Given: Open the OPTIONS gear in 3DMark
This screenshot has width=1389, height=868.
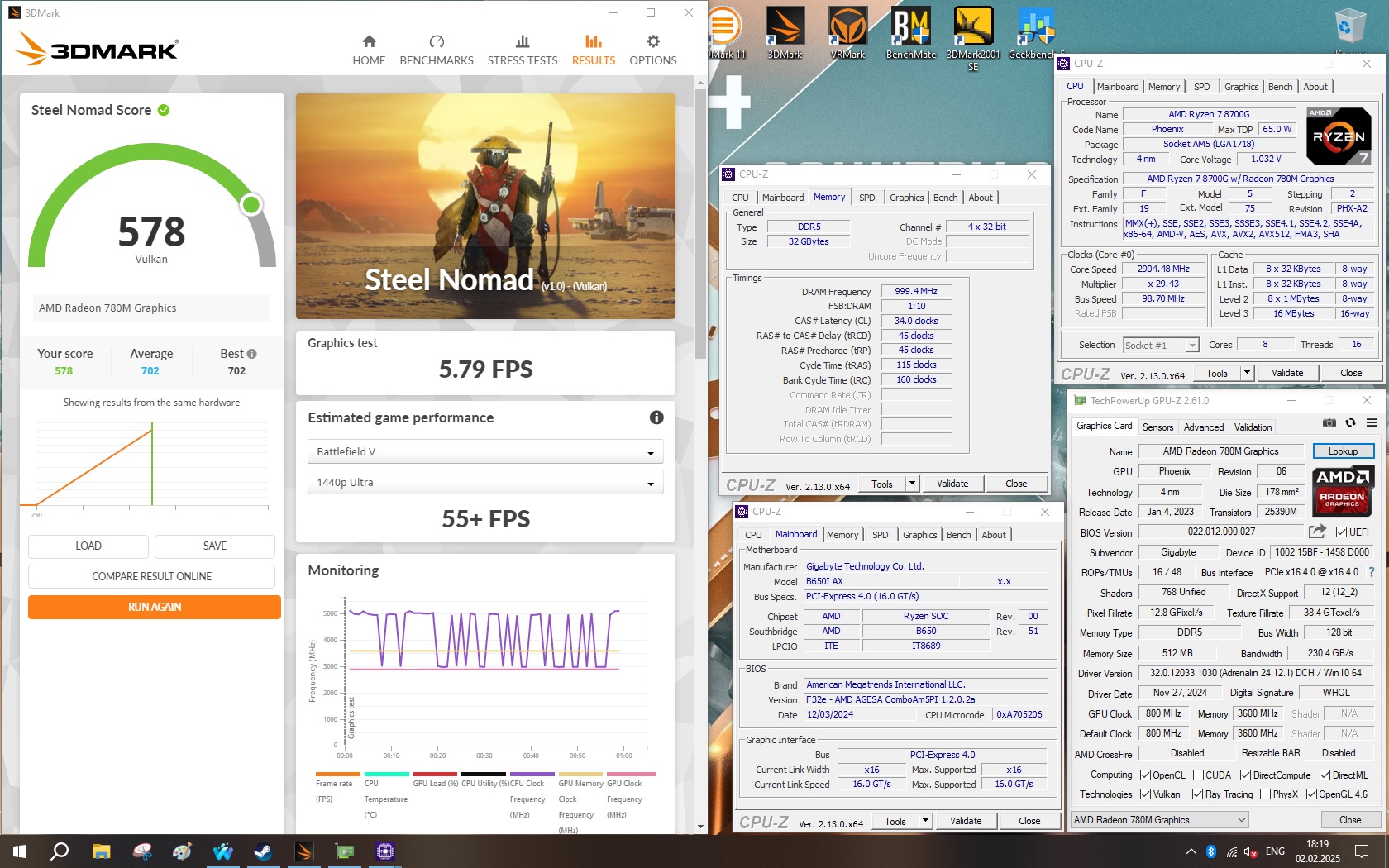Looking at the screenshot, I should tap(653, 50).
